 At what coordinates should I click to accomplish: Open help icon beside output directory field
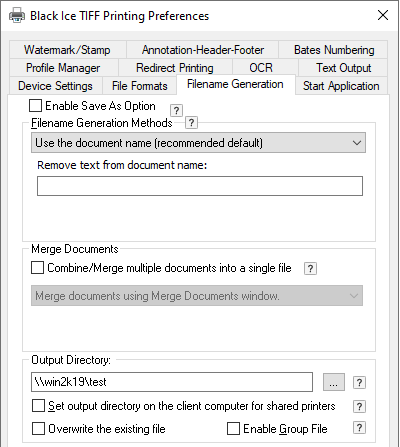click(359, 382)
